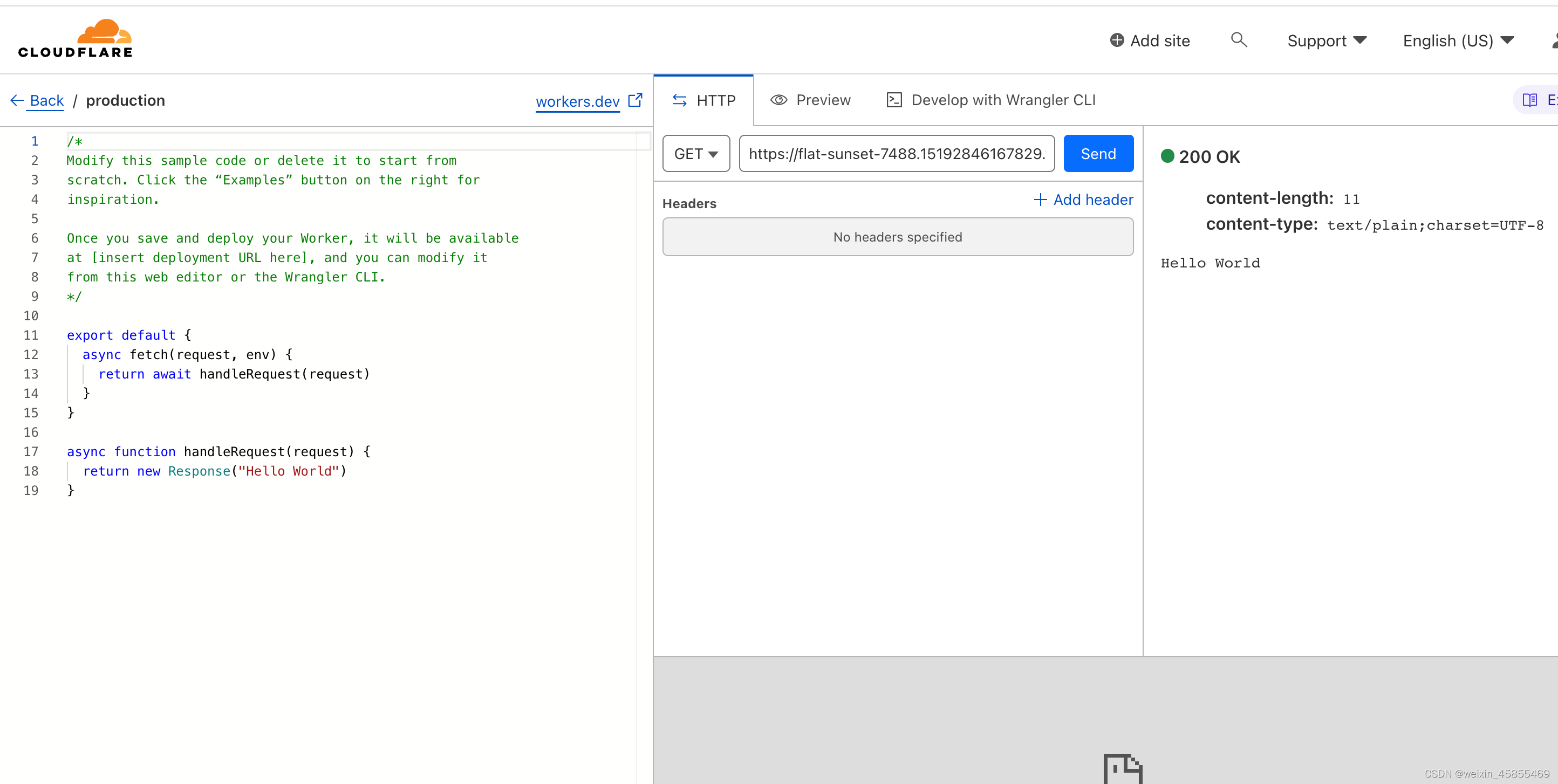1558x784 pixels.
Task: Switch to the Preview tab
Action: (x=810, y=100)
